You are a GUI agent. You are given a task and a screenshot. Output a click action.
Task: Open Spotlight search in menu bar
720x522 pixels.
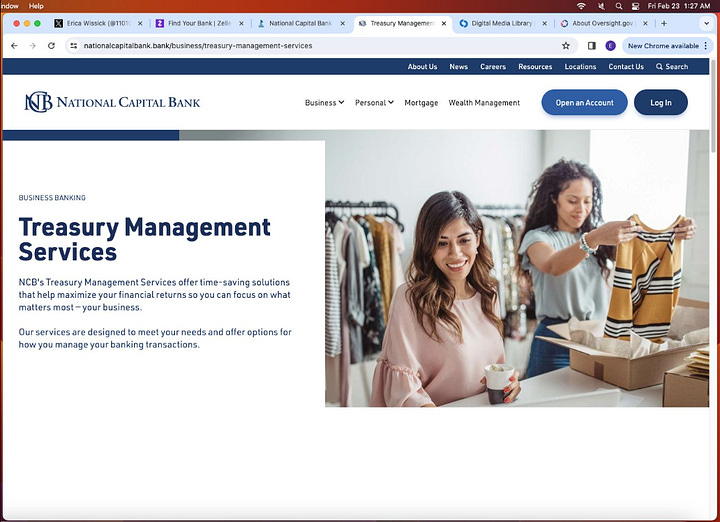pos(619,6)
